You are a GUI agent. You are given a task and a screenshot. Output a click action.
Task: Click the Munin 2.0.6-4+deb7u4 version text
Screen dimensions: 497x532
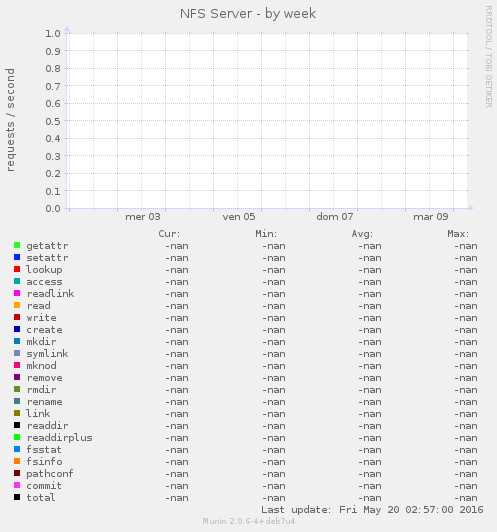point(249,521)
